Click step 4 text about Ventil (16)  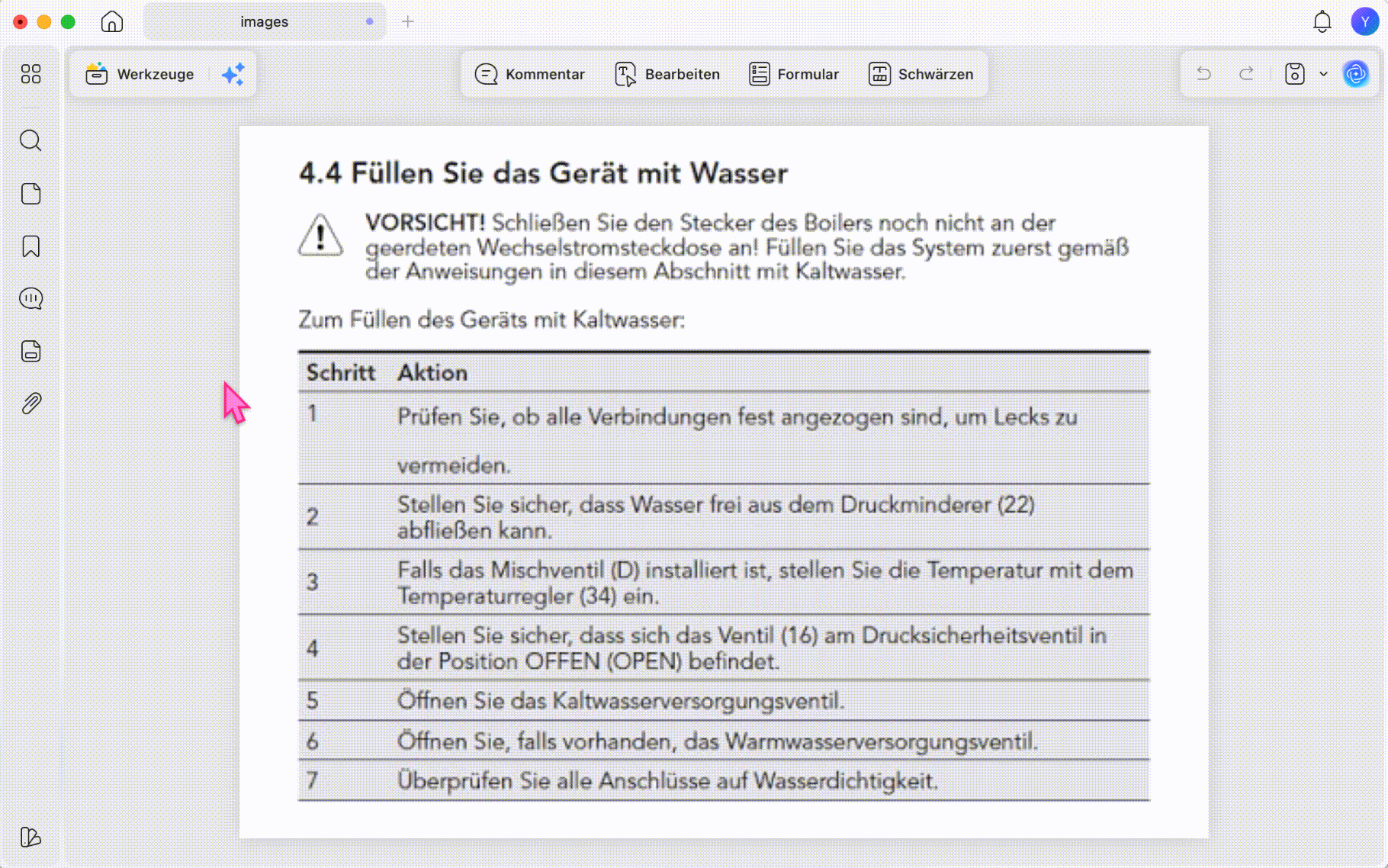[x=752, y=648]
